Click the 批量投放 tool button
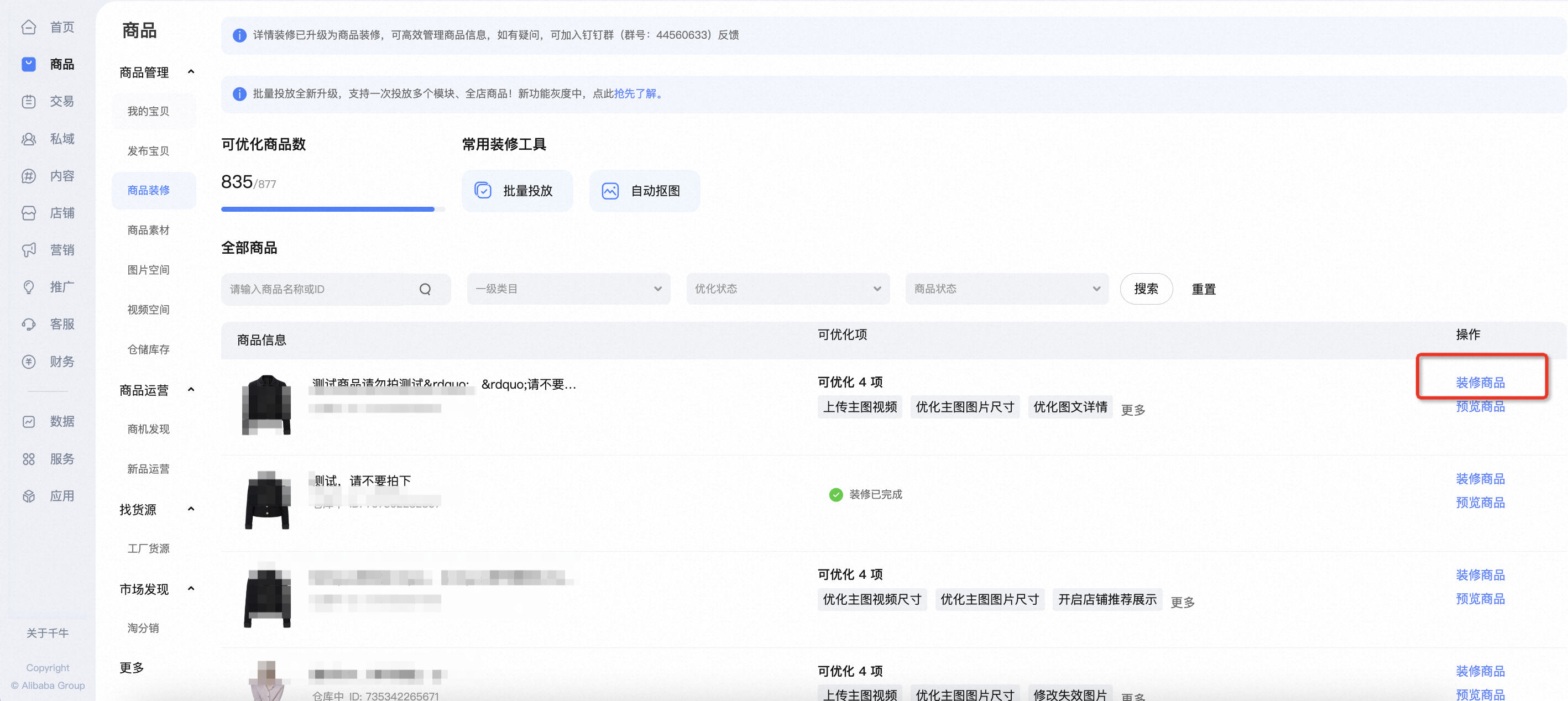 pos(517,191)
